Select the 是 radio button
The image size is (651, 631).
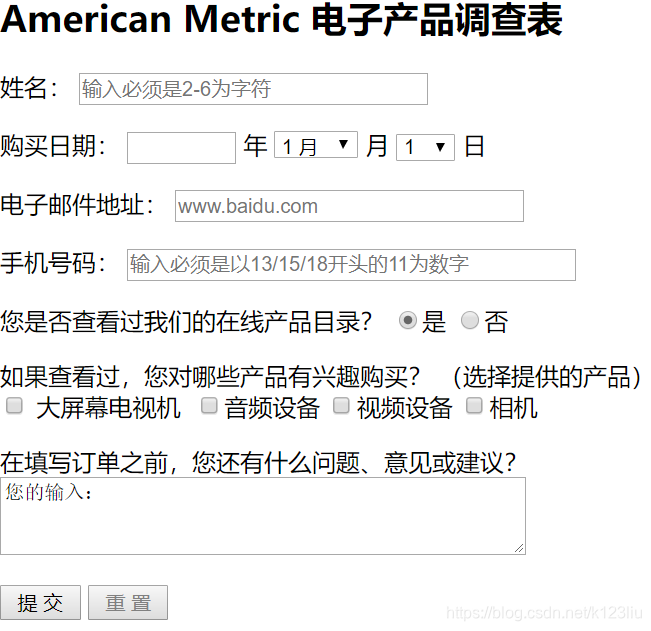pyautogui.click(x=408, y=320)
